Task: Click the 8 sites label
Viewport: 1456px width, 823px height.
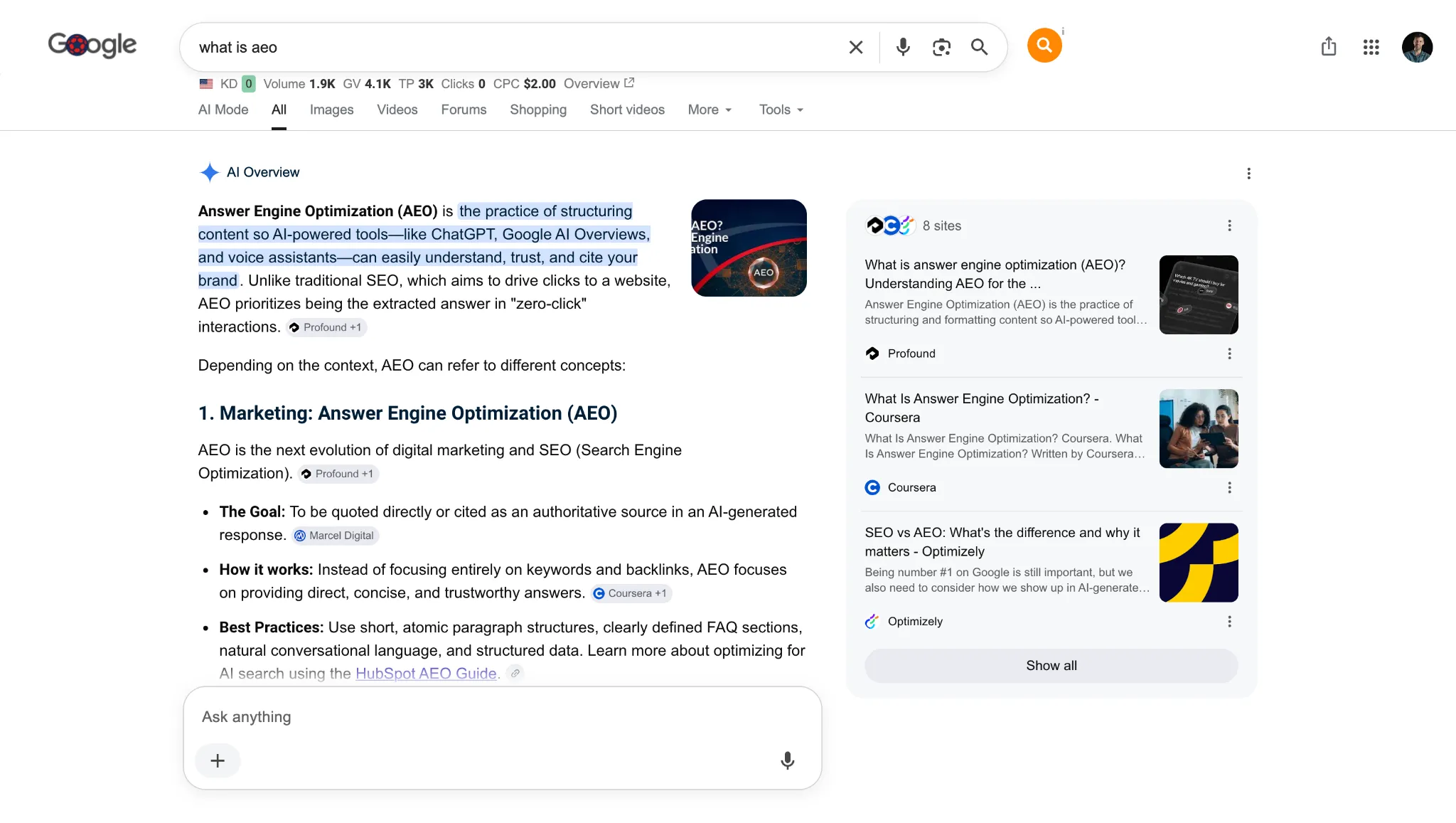Action: pyautogui.click(x=942, y=225)
